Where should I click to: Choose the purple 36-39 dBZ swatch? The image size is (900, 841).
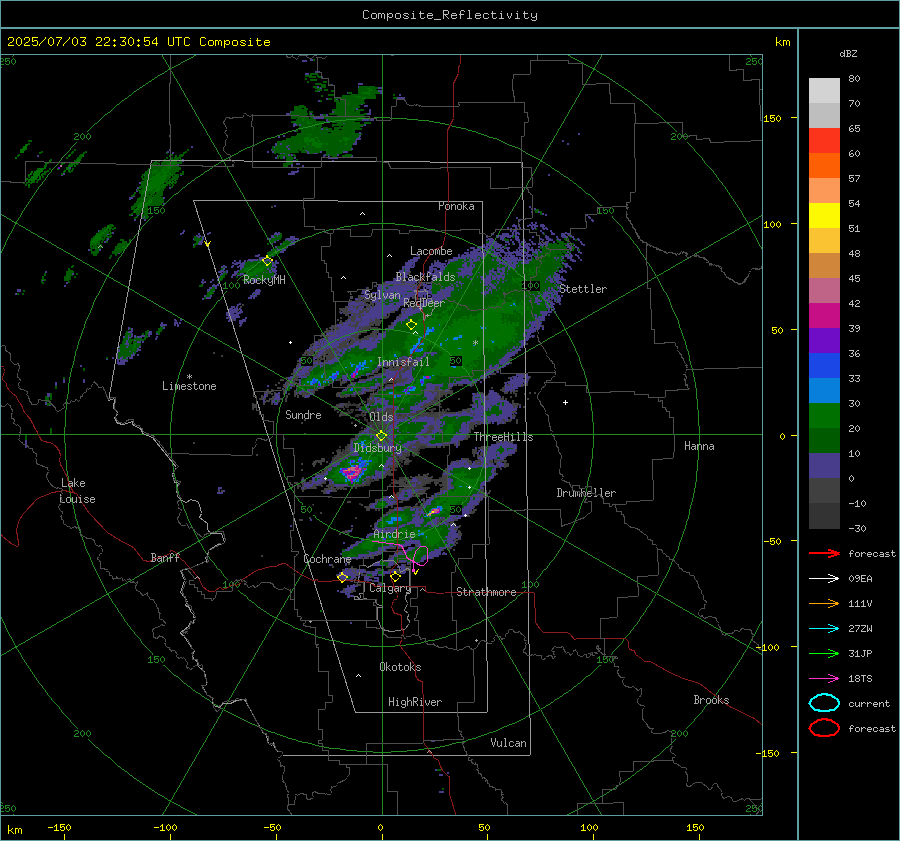click(824, 340)
